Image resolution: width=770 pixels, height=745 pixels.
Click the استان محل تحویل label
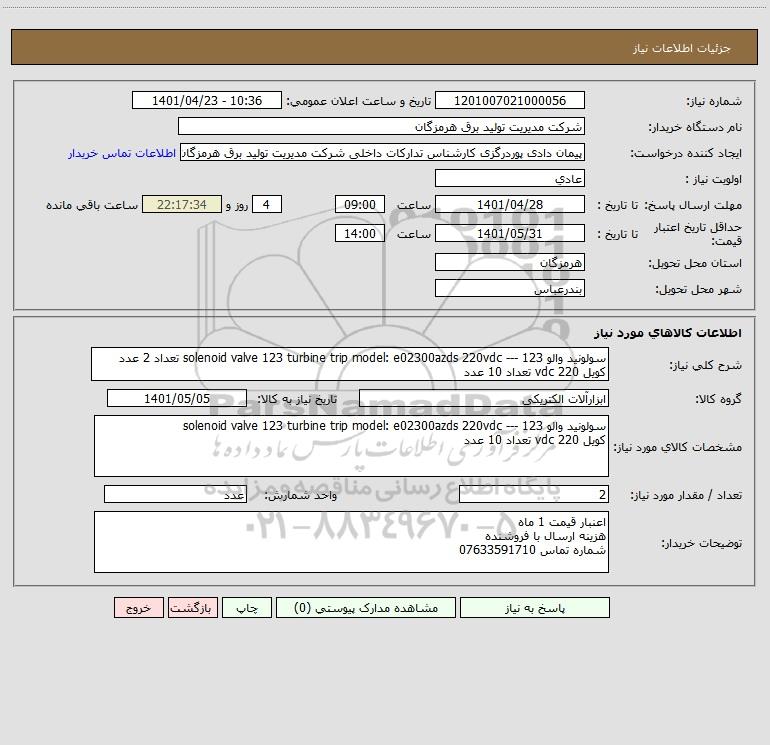pos(695,263)
